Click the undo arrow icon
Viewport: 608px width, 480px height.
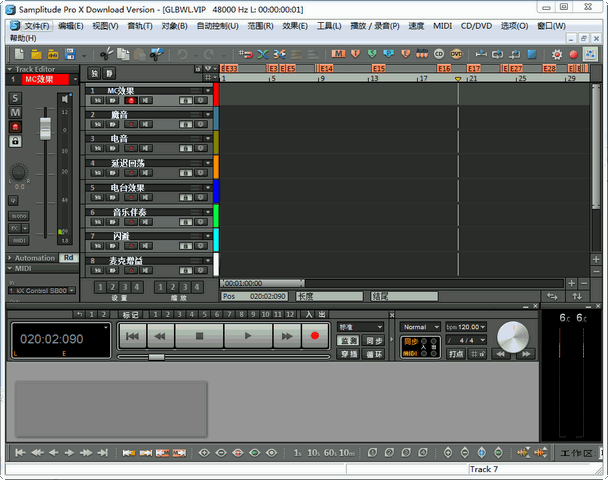(182, 54)
